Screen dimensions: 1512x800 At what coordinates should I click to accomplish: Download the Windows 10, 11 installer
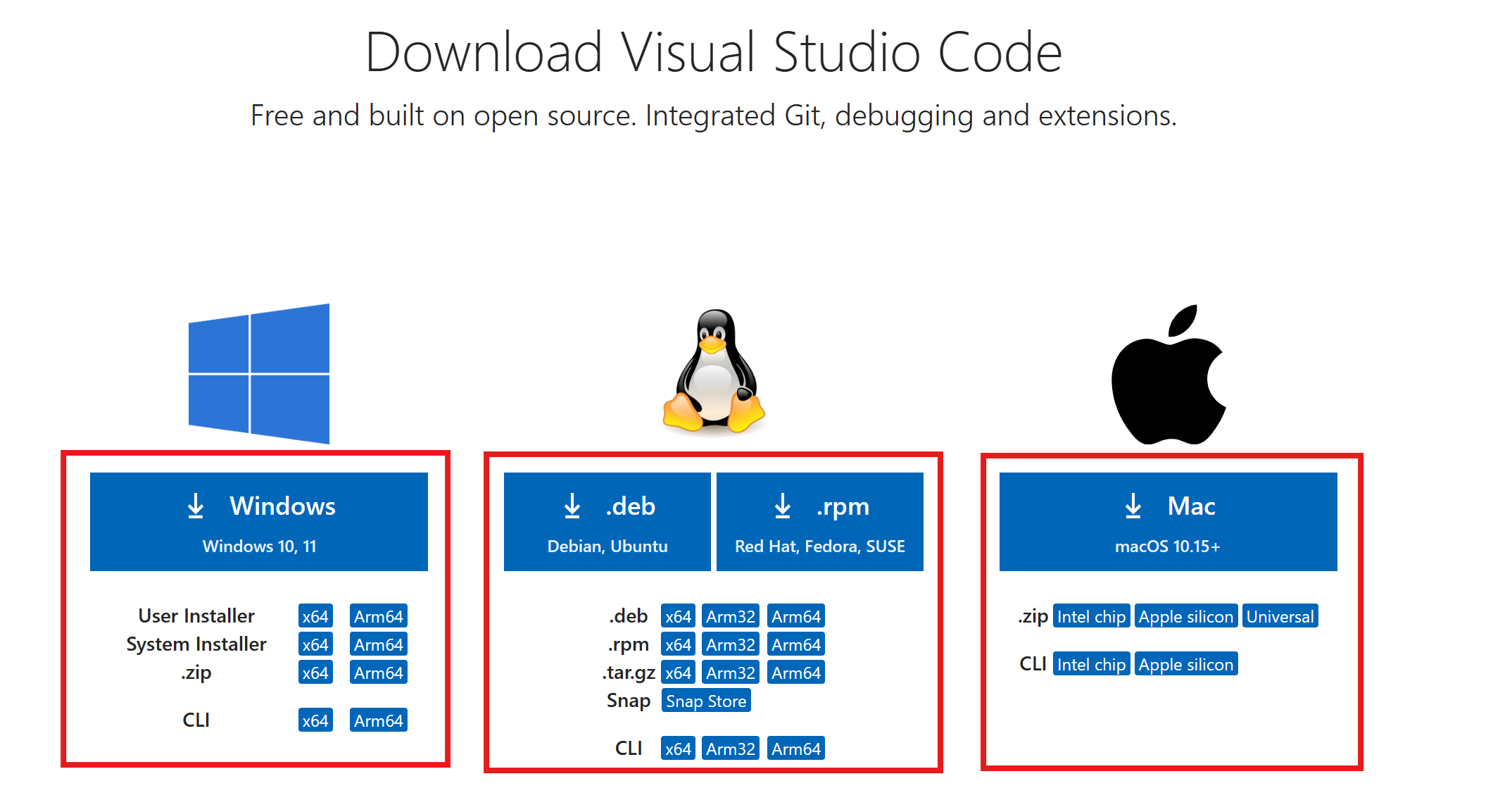point(259,522)
